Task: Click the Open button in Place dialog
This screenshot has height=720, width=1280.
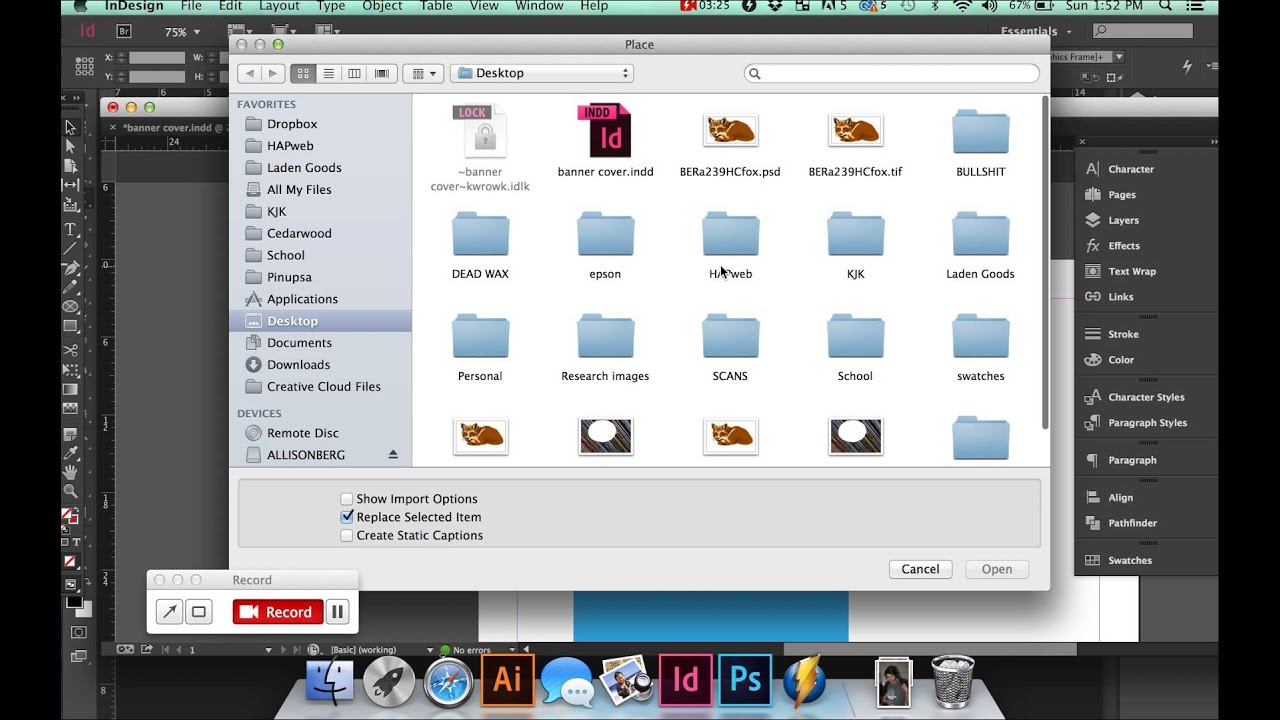Action: [x=997, y=569]
